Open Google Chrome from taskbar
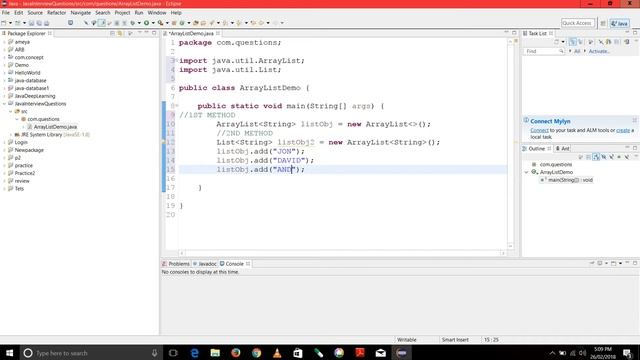Image resolution: width=640 pixels, height=360 pixels. pyautogui.click(x=257, y=353)
